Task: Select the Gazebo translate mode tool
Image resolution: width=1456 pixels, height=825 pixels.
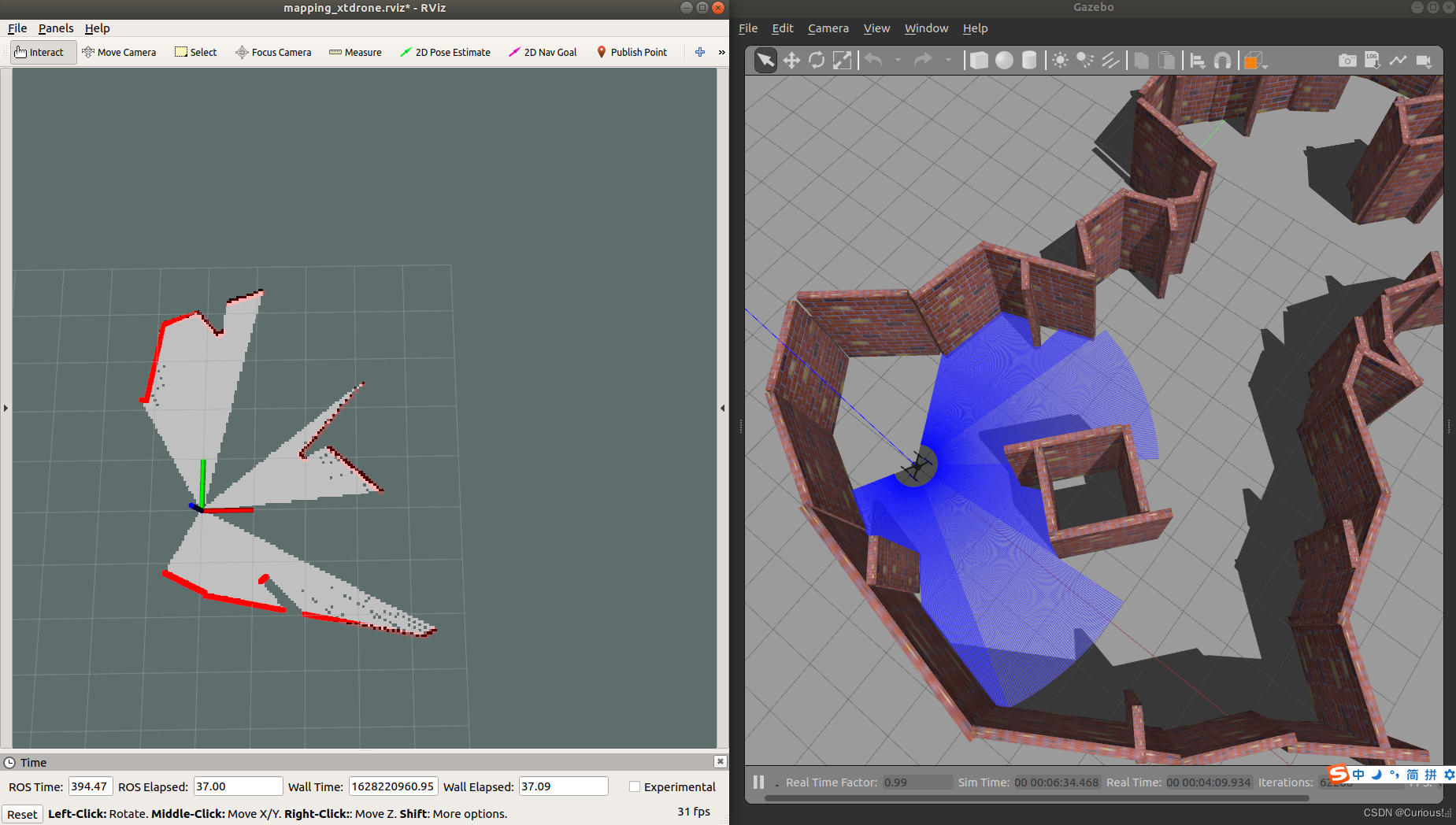Action: [791, 60]
